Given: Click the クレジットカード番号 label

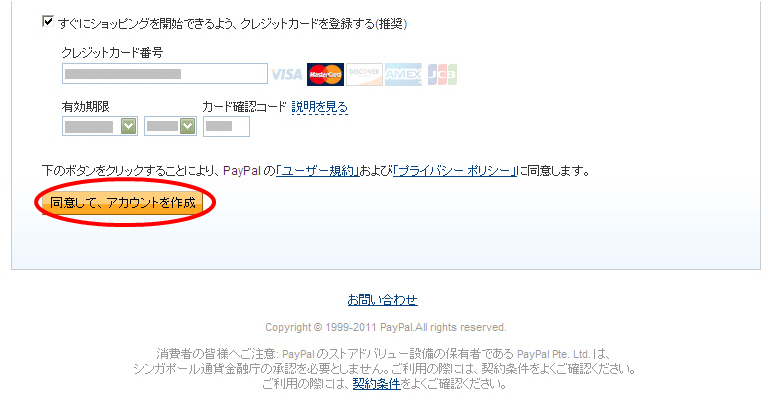Looking at the screenshot, I should (112, 53).
